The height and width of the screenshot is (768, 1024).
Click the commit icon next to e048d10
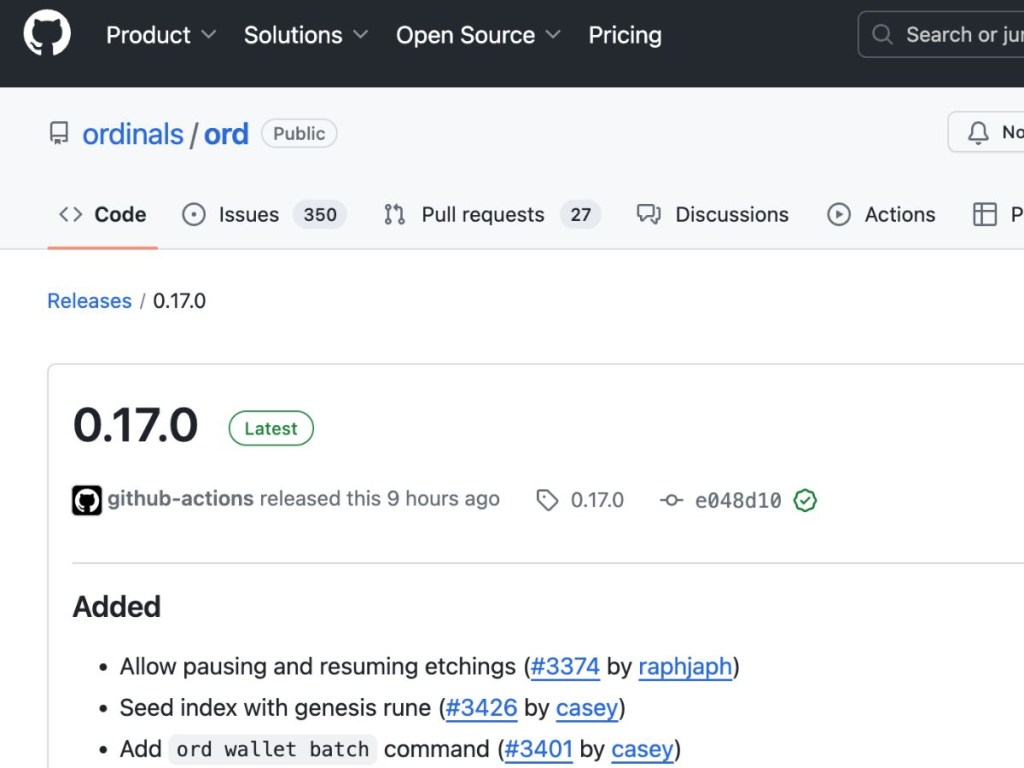pos(671,500)
